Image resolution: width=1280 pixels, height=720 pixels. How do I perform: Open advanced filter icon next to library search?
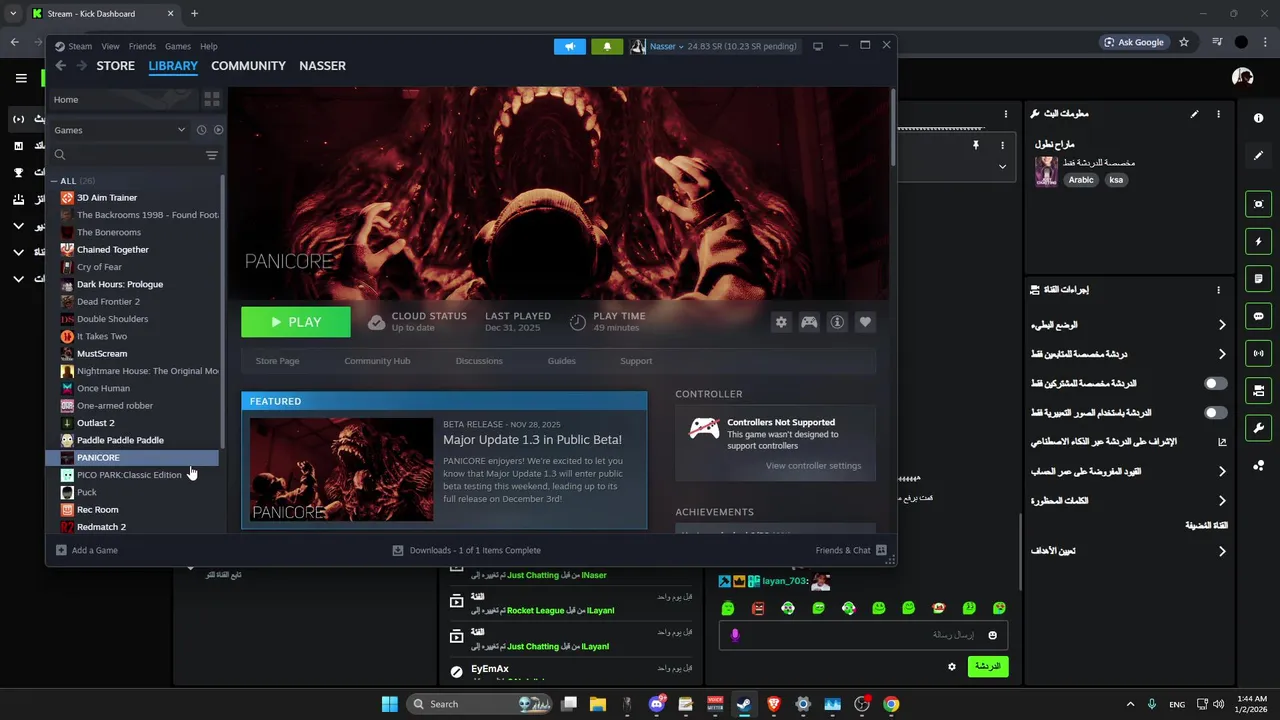(211, 155)
